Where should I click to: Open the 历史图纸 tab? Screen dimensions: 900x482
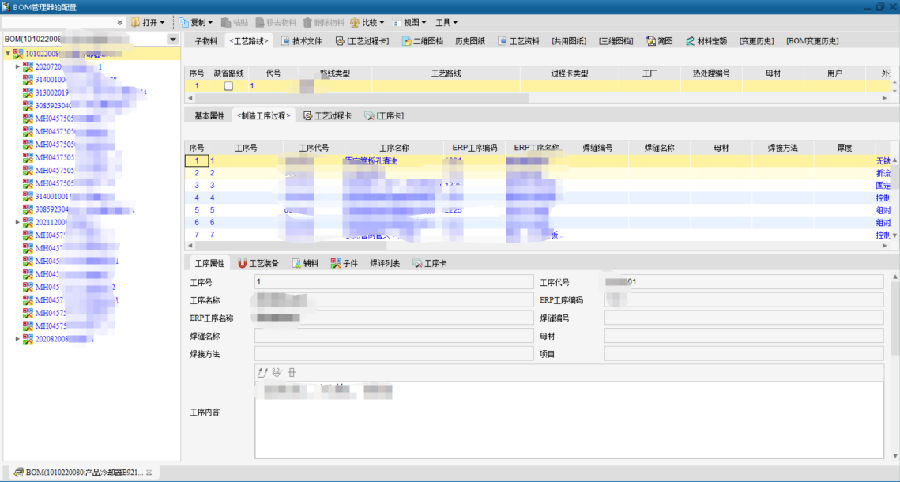[x=470, y=41]
